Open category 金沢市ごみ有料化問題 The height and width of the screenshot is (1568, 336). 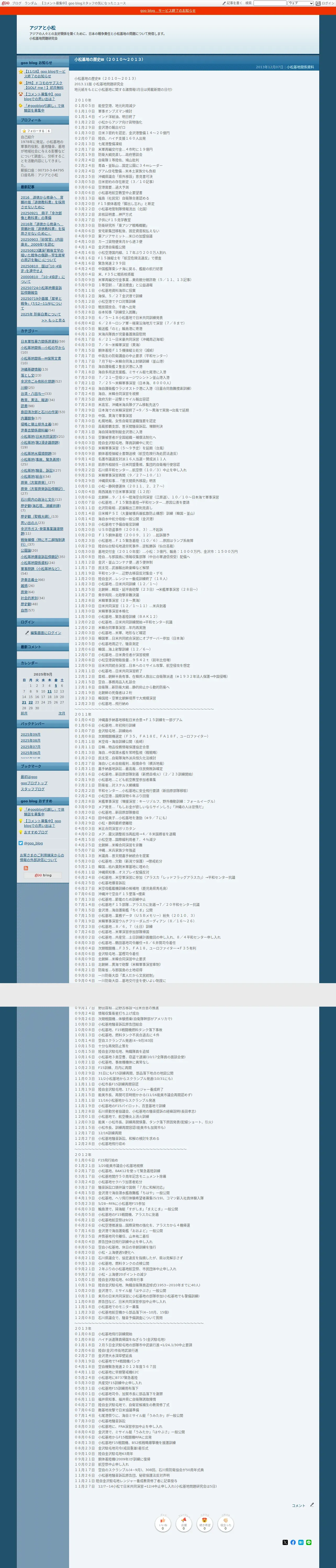click(38, 382)
